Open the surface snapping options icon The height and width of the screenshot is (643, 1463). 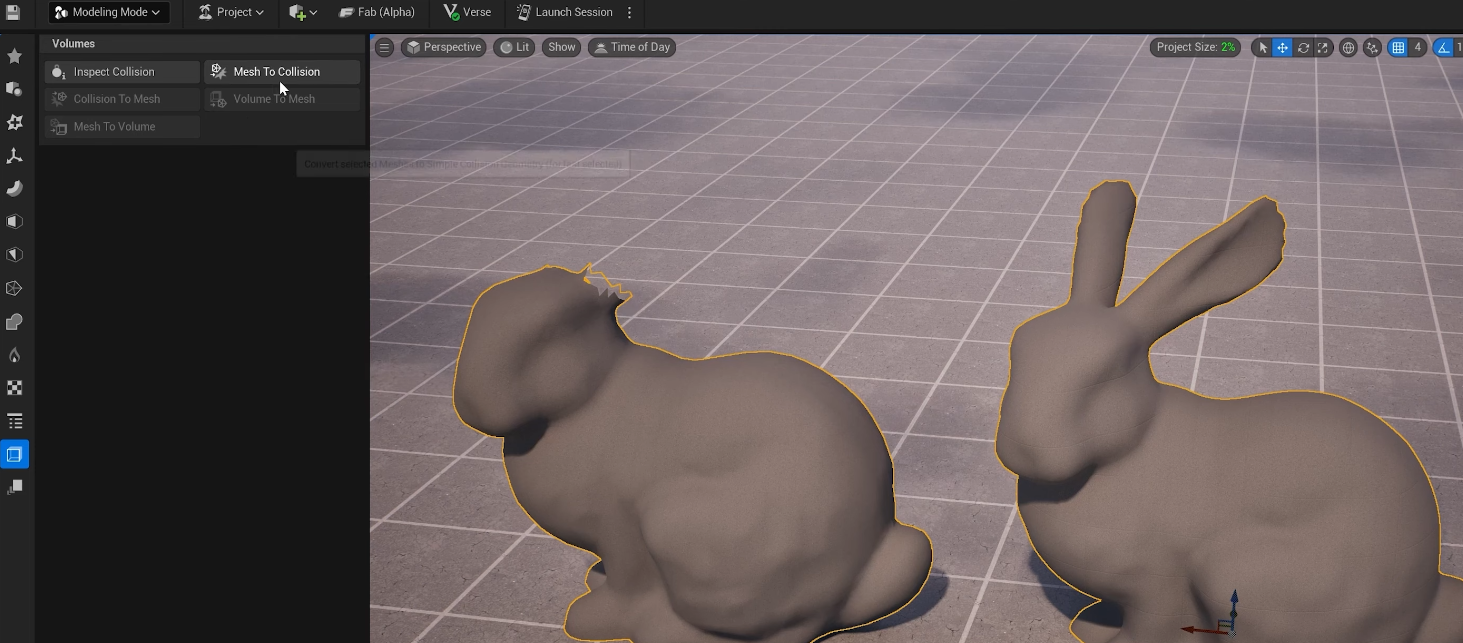[1372, 47]
